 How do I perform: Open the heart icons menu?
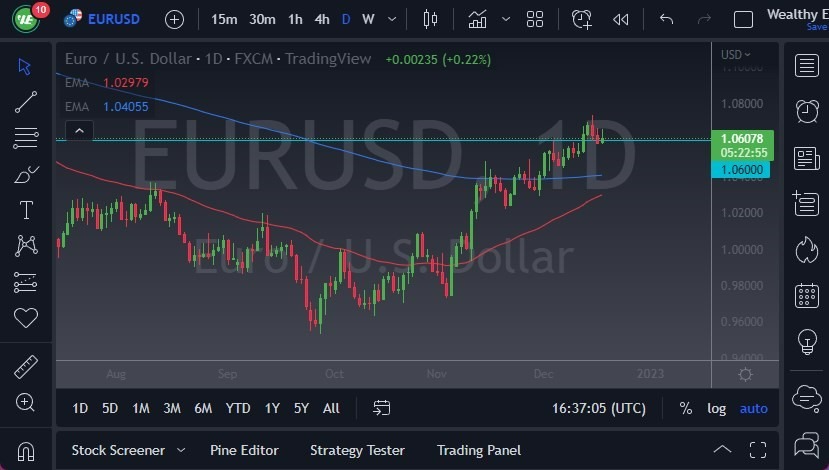[25, 318]
